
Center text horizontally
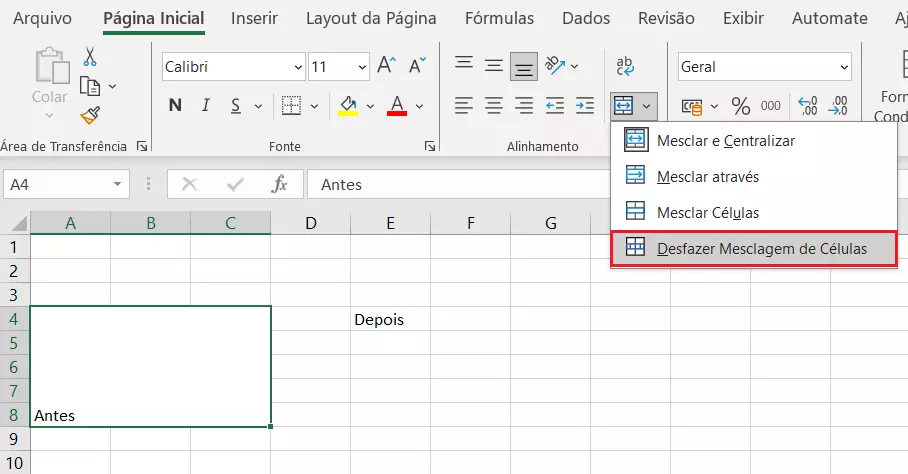(494, 105)
